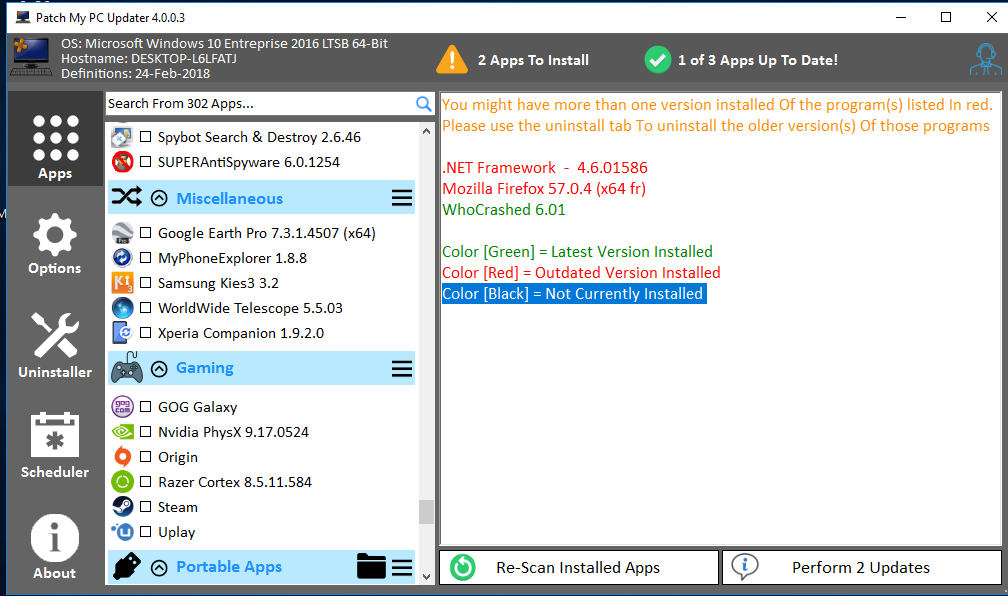Check the MyPhoneExplorer 1.8.8 checkbox
The height and width of the screenshot is (596, 1008).
click(146, 258)
